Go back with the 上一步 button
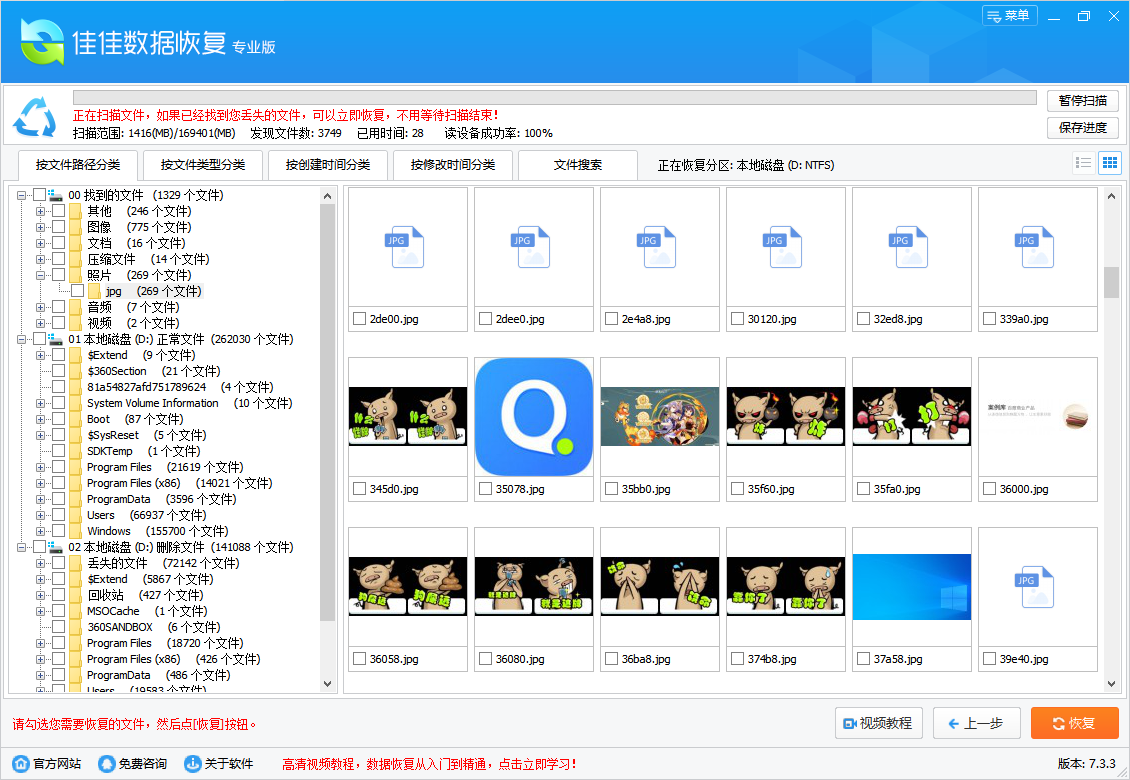Screen dimensions: 1130x780 coord(976,723)
